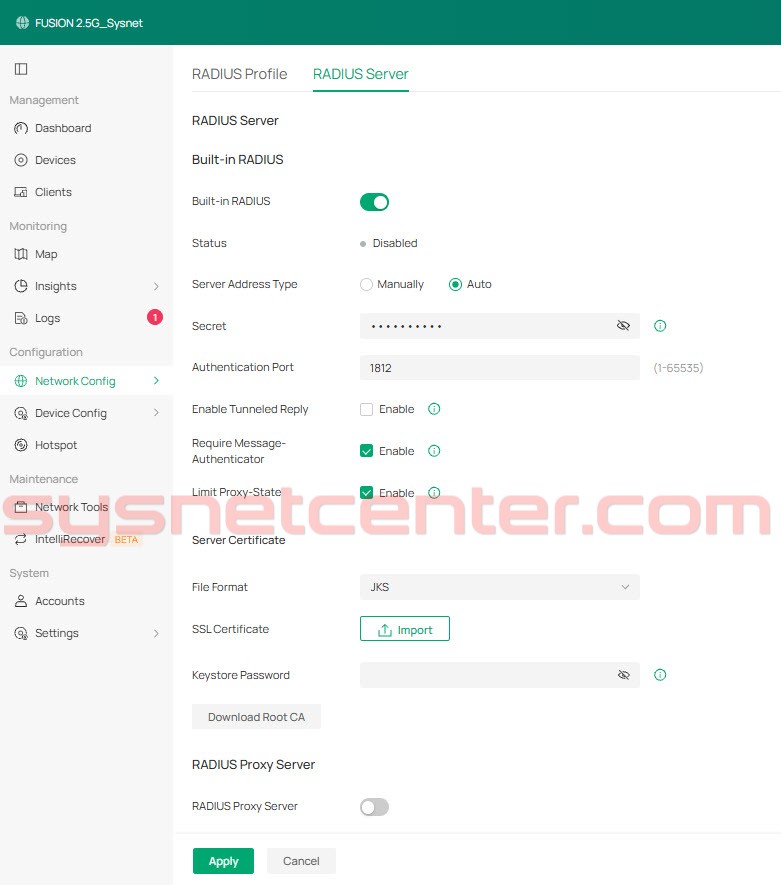The image size is (781, 885).
Task: Click the Insights pie chart icon
Action: [21, 286]
